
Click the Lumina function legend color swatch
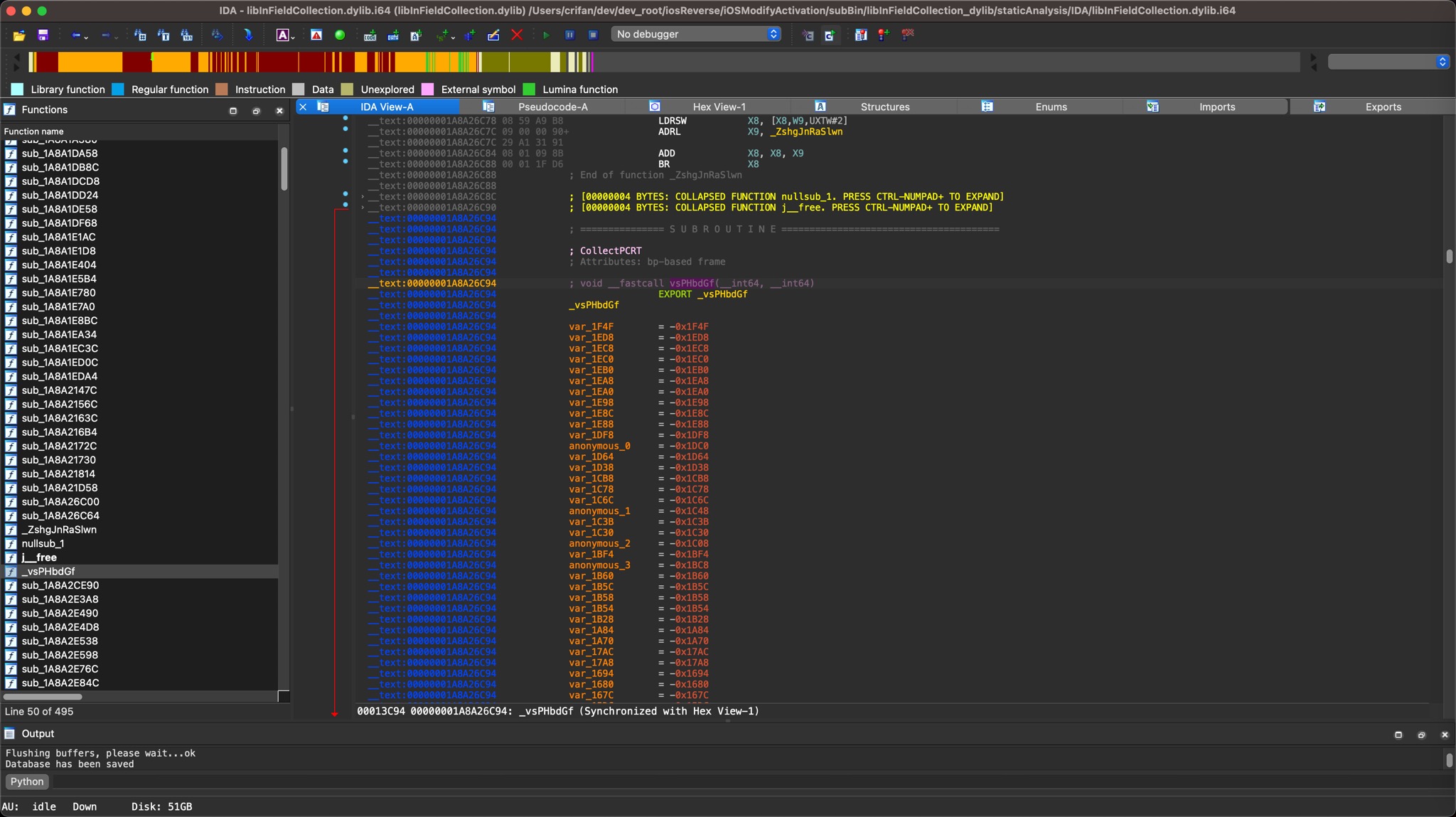coord(528,90)
